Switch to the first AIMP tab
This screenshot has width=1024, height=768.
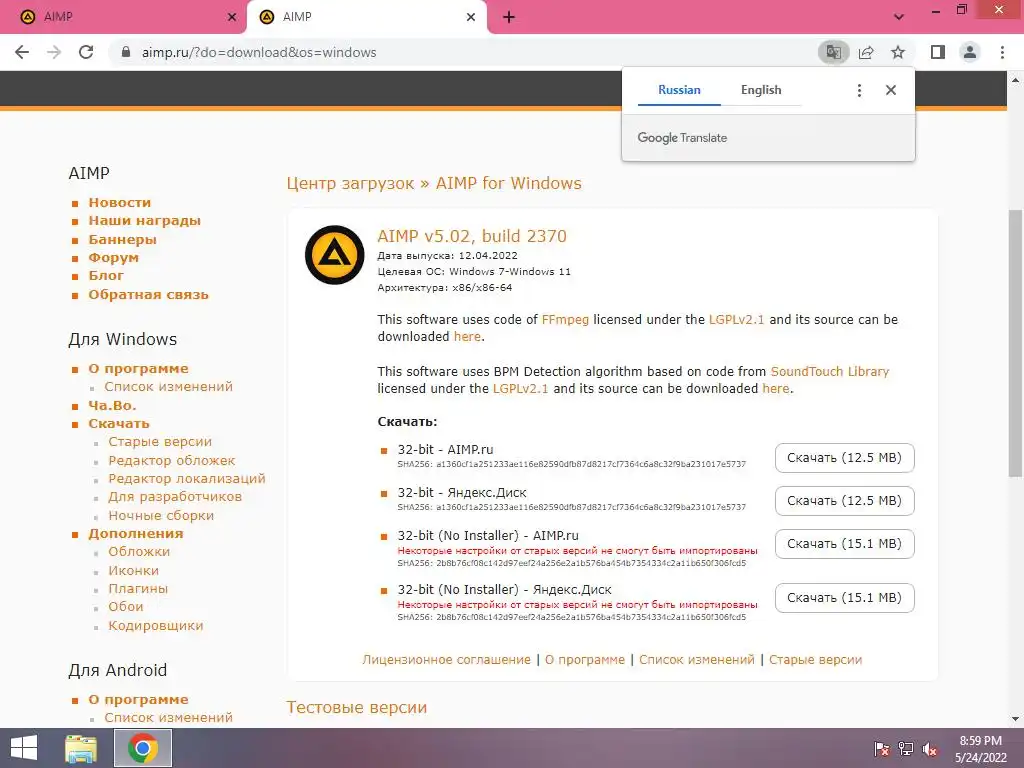click(123, 17)
